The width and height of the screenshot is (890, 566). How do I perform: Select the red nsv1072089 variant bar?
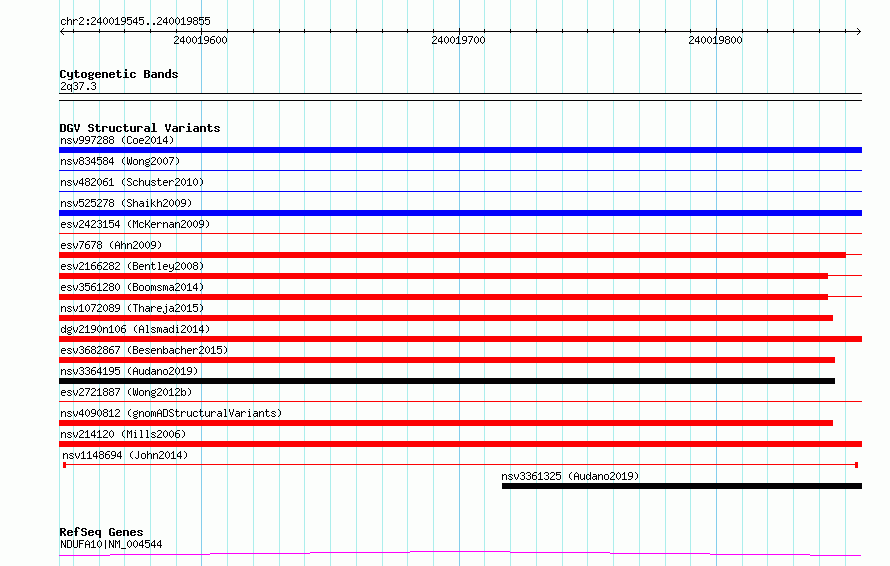[x=446, y=318]
